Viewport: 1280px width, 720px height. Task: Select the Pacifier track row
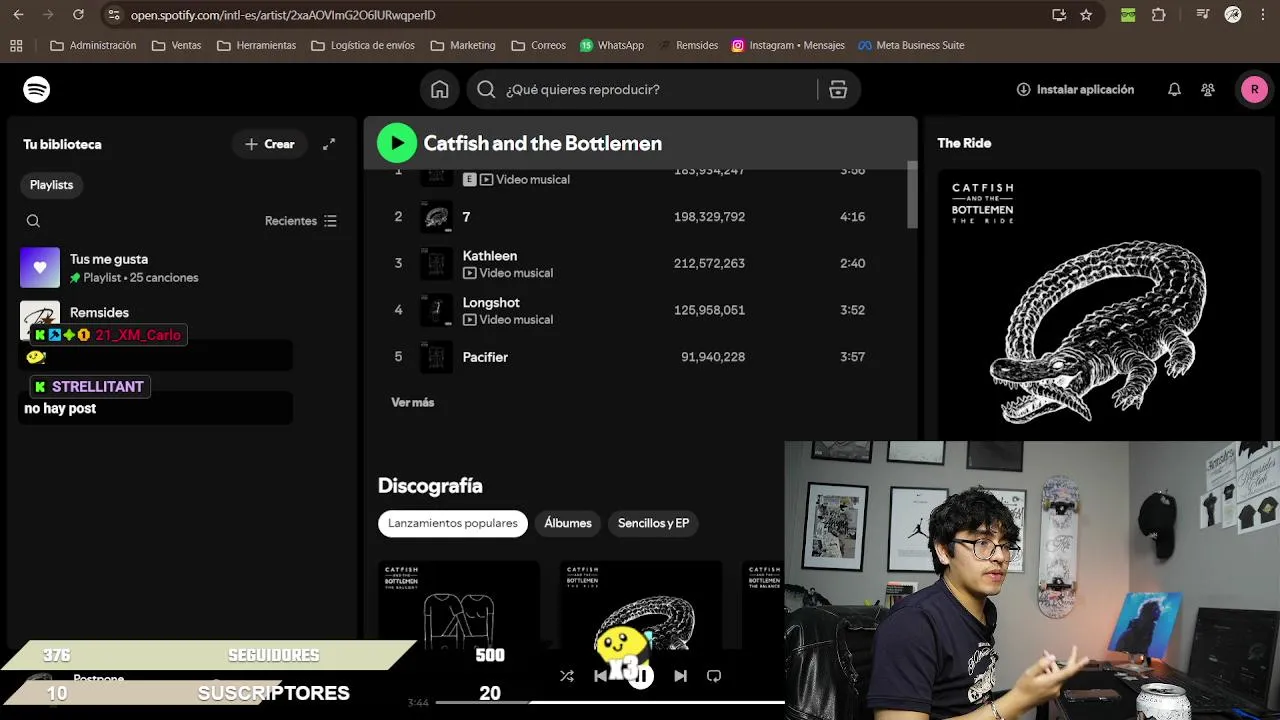(x=640, y=357)
